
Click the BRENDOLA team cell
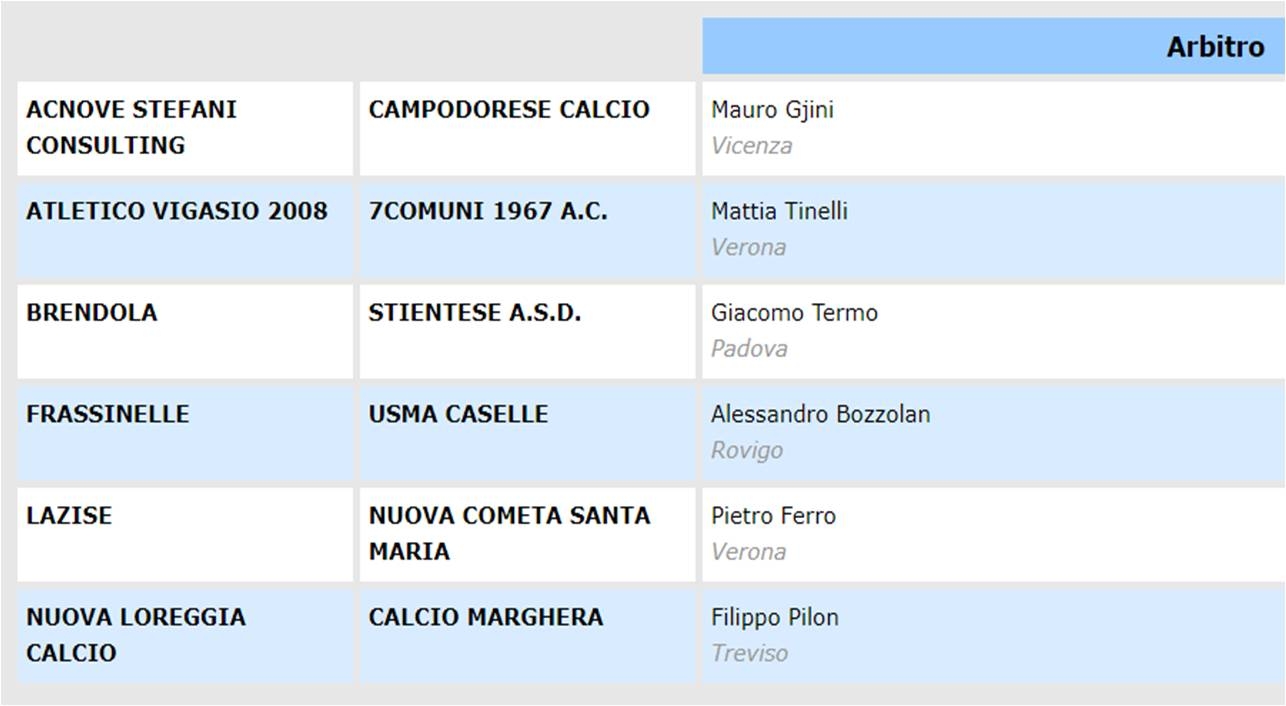click(185, 331)
